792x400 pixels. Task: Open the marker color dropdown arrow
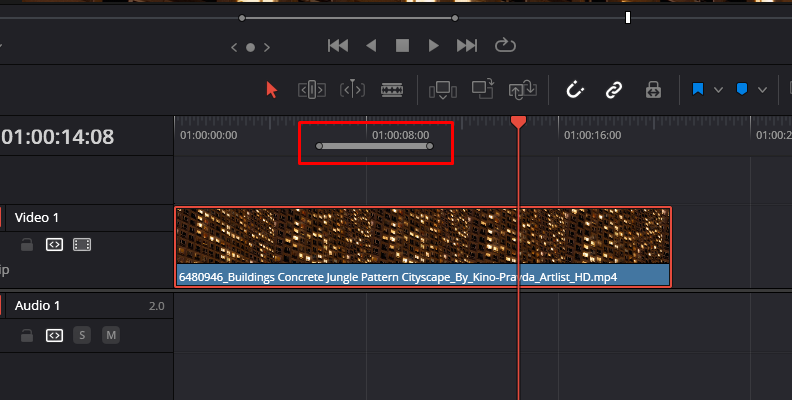(762, 90)
